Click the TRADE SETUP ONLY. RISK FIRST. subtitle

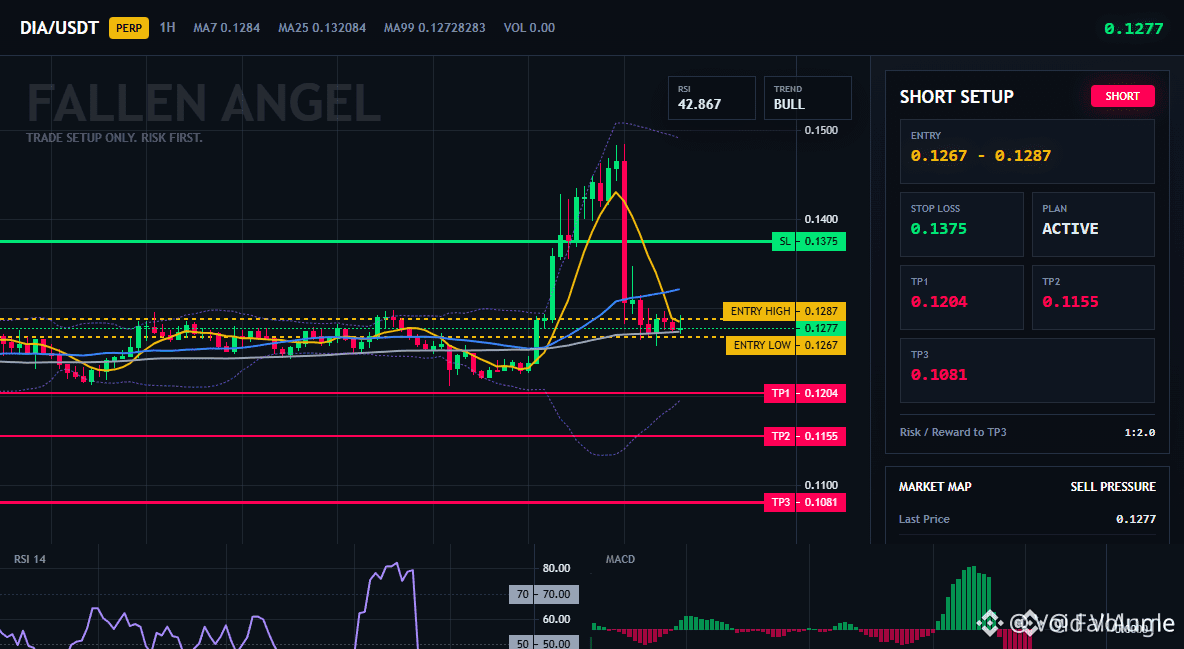click(114, 138)
